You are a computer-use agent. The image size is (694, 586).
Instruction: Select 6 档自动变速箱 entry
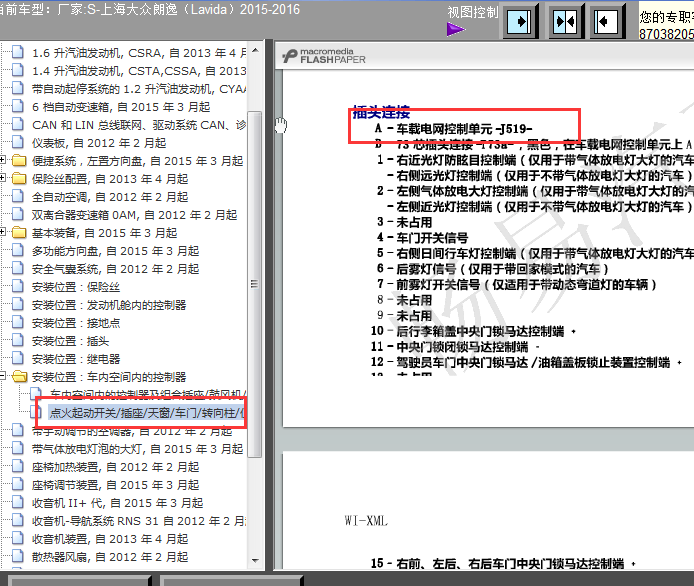coord(121,107)
